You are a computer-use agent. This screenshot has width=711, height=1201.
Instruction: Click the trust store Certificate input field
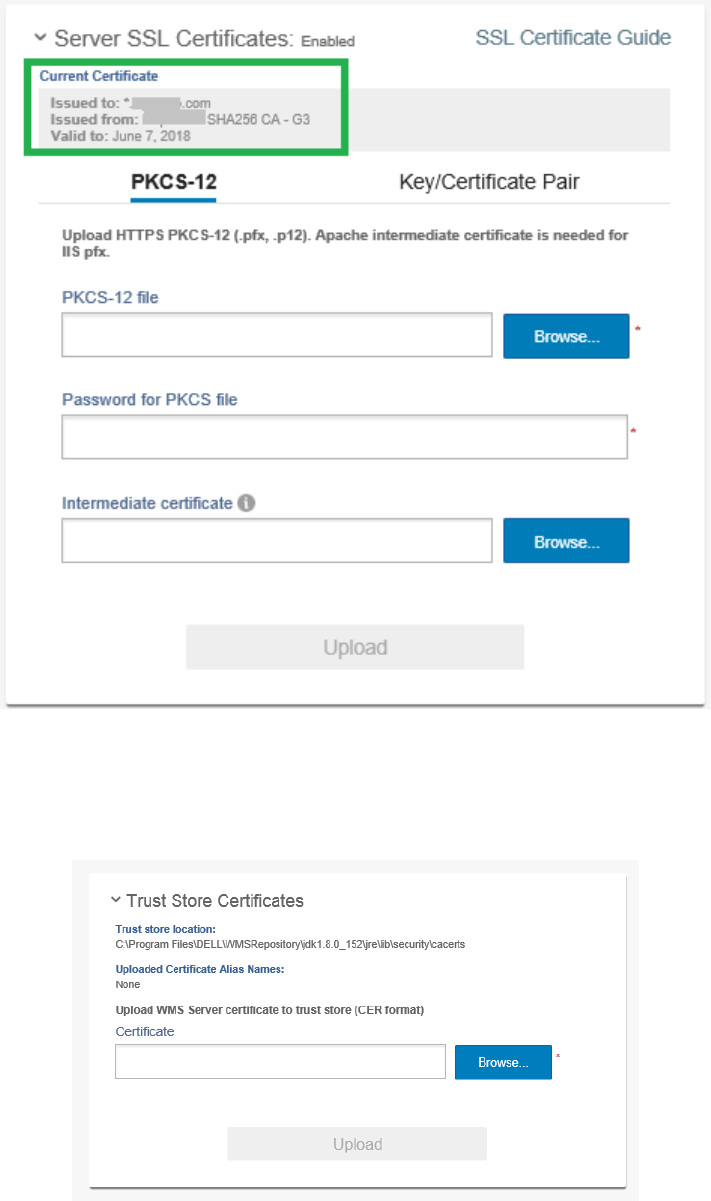pos(280,1062)
